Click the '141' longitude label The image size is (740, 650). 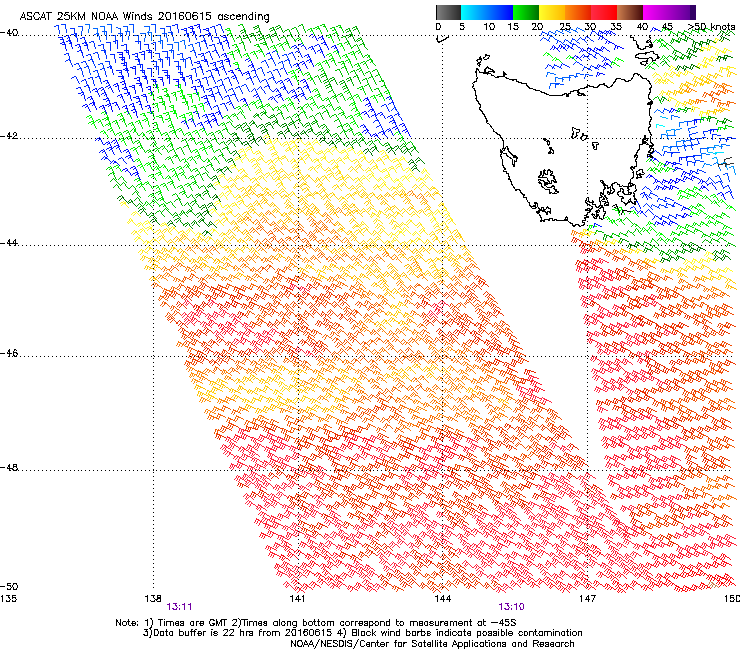point(297,599)
